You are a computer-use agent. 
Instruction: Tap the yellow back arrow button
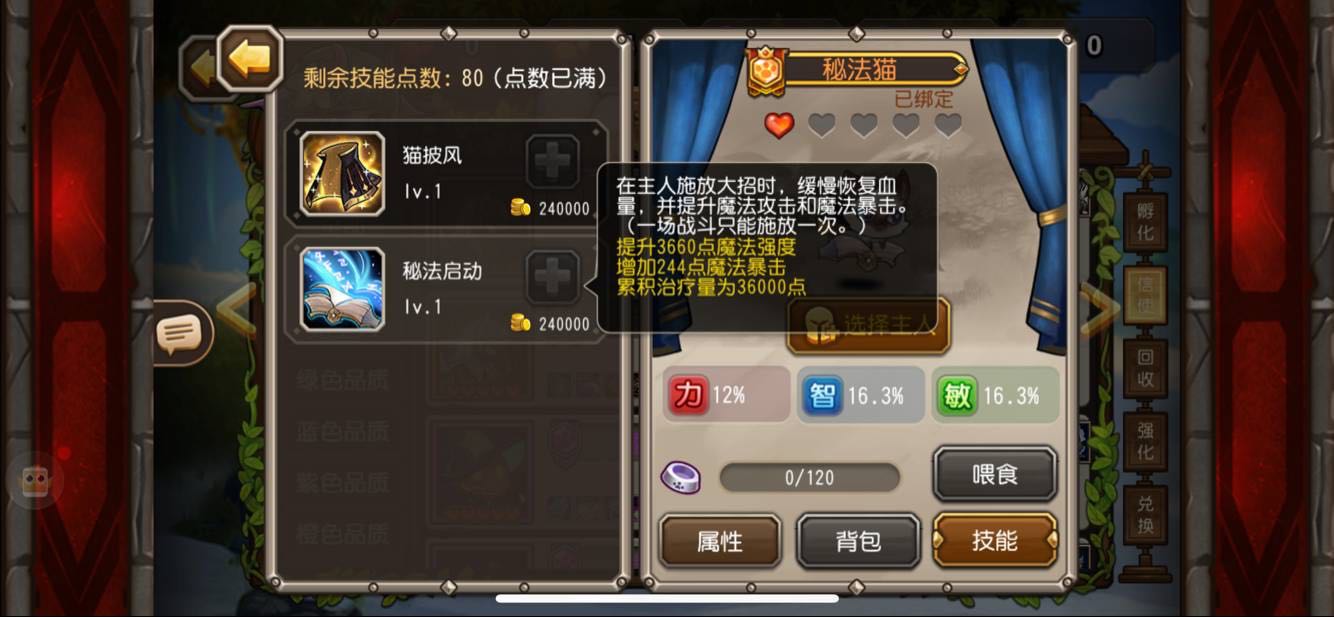pos(249,60)
